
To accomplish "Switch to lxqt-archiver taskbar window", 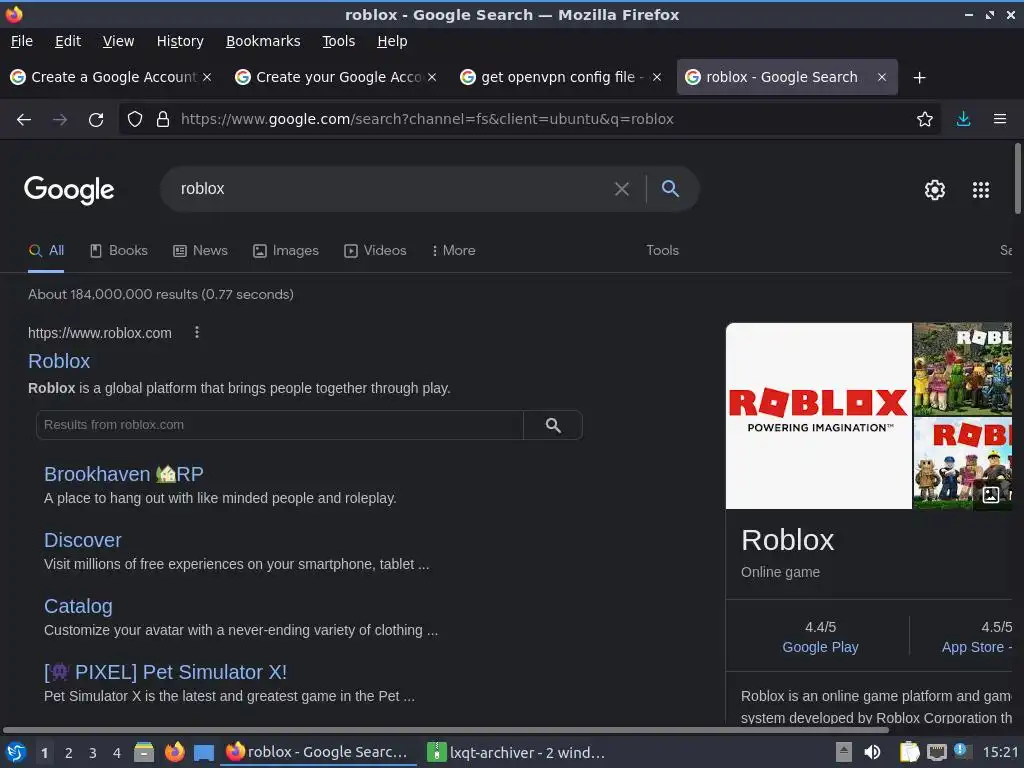I will (x=516, y=752).
